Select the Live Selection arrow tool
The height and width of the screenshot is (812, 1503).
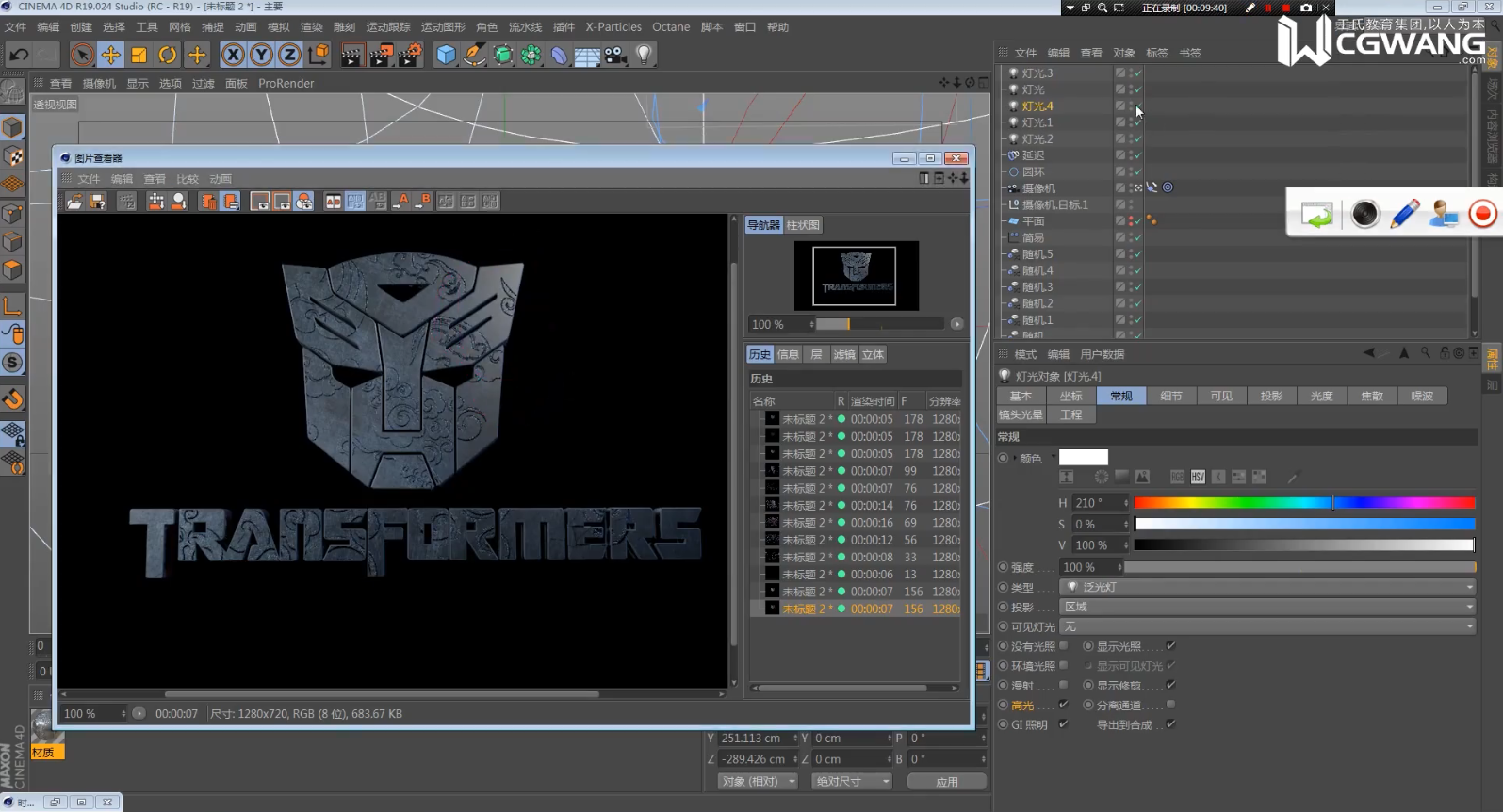(x=82, y=55)
